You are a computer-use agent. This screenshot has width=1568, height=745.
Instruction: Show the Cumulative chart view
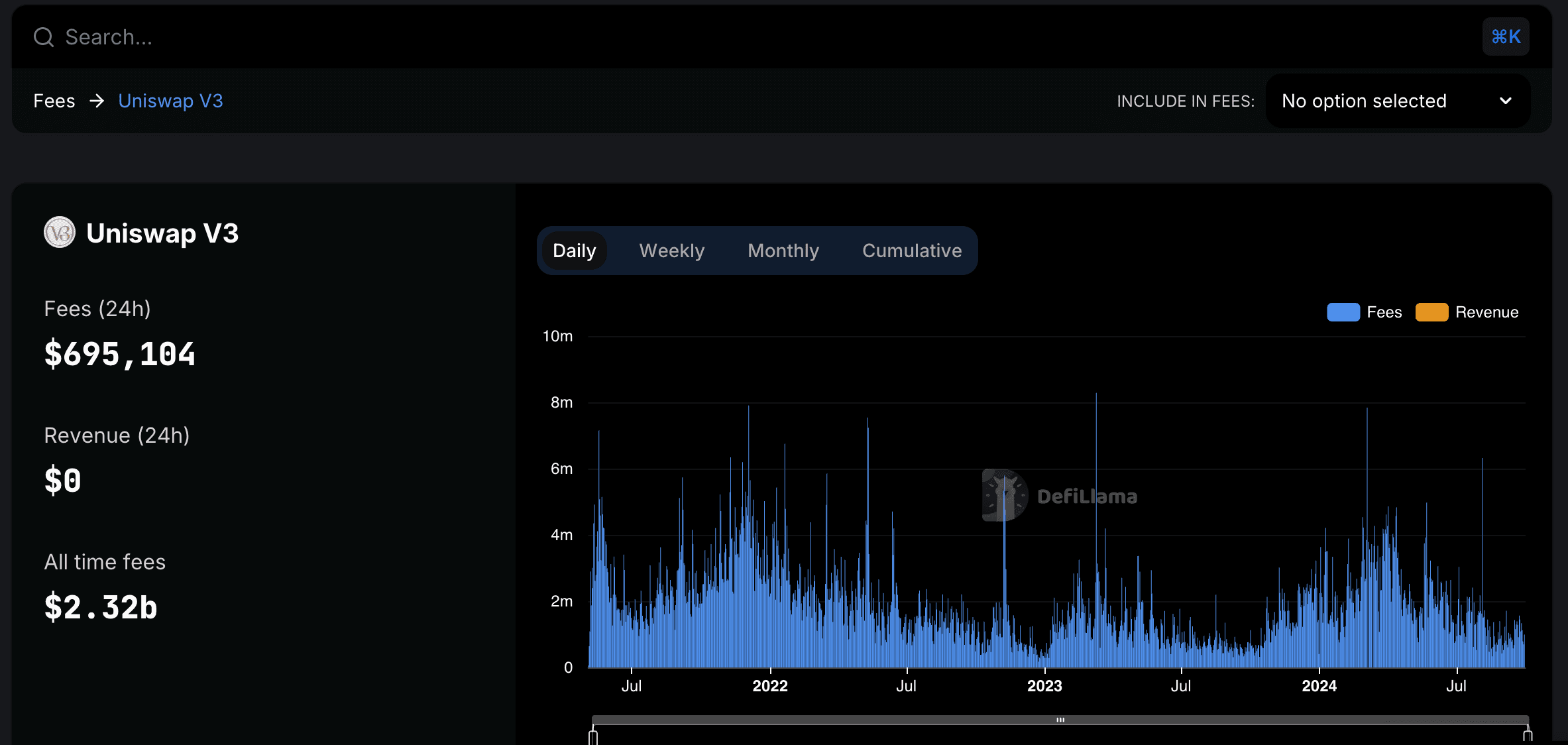coord(912,251)
